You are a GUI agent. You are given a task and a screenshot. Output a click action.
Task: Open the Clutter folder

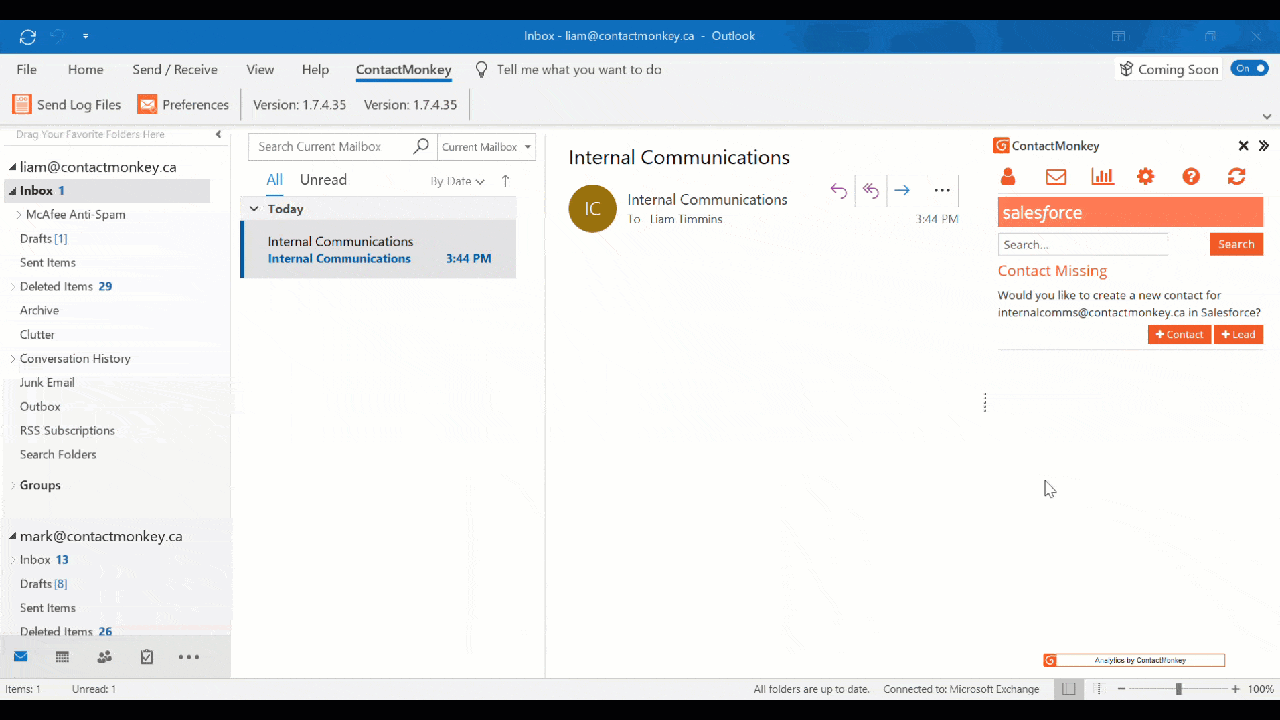coord(37,335)
